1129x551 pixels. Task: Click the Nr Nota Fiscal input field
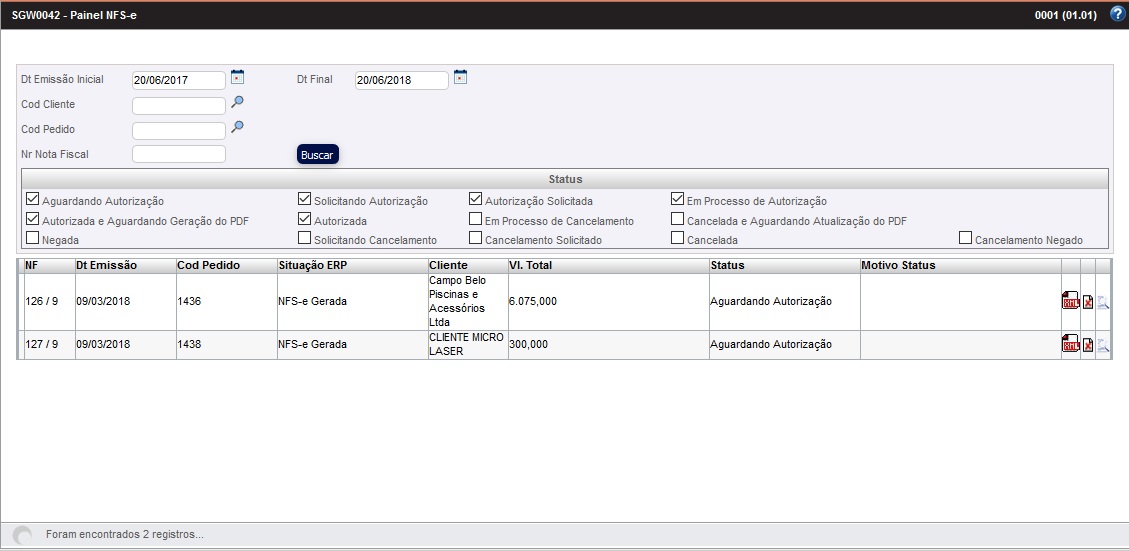click(179, 154)
